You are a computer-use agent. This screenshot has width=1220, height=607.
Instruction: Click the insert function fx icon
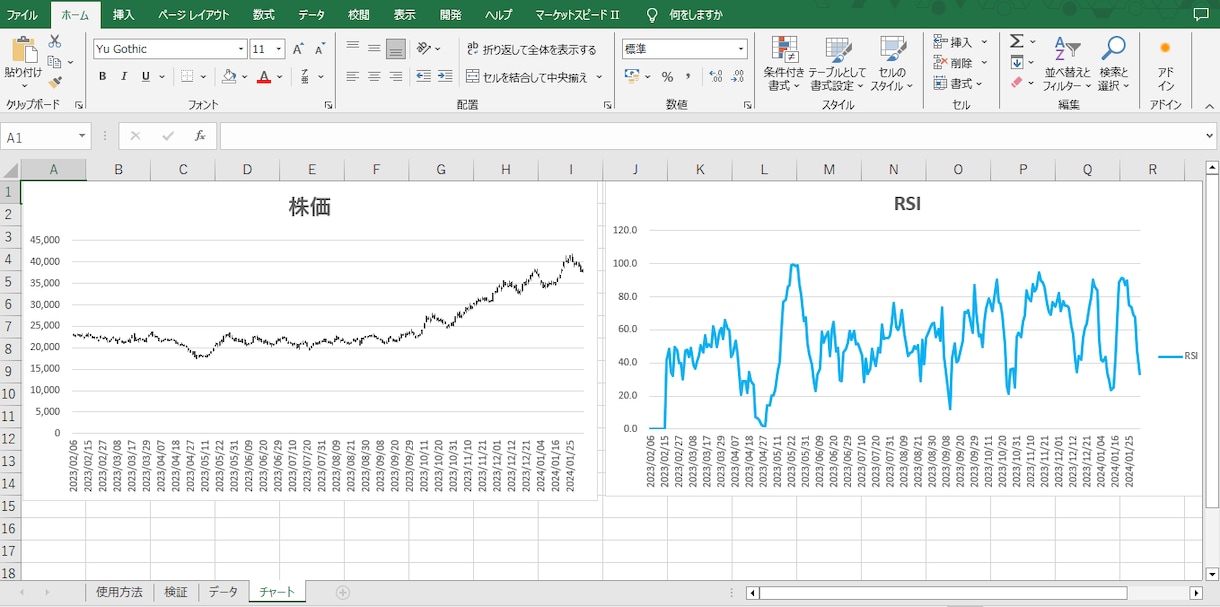click(x=199, y=136)
